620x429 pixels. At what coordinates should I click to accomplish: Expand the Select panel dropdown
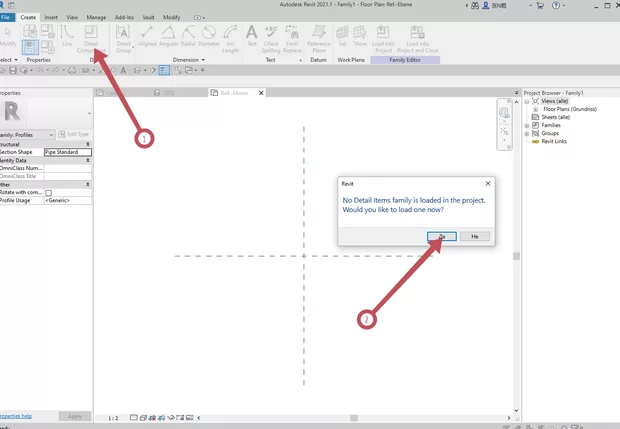(x=9, y=60)
